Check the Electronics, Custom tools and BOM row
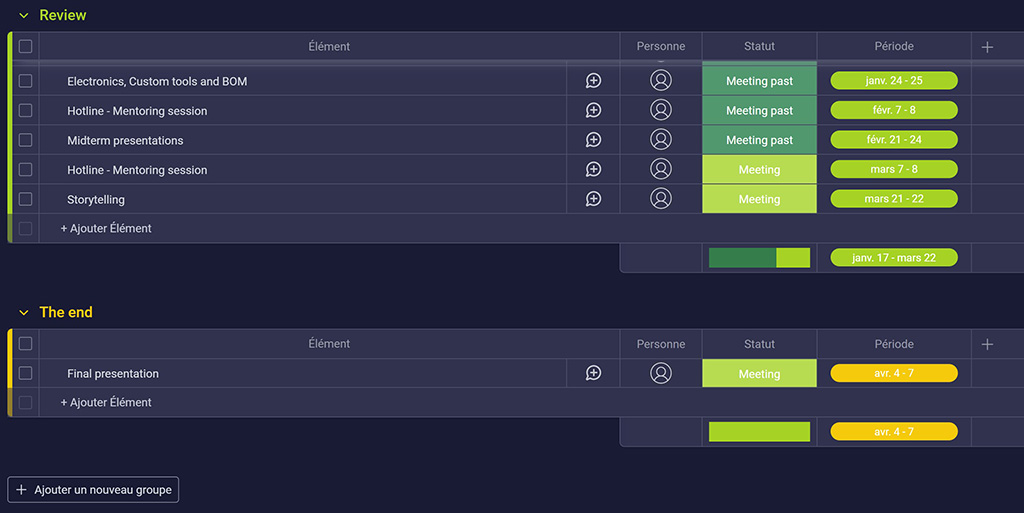1024x513 pixels. (x=25, y=81)
